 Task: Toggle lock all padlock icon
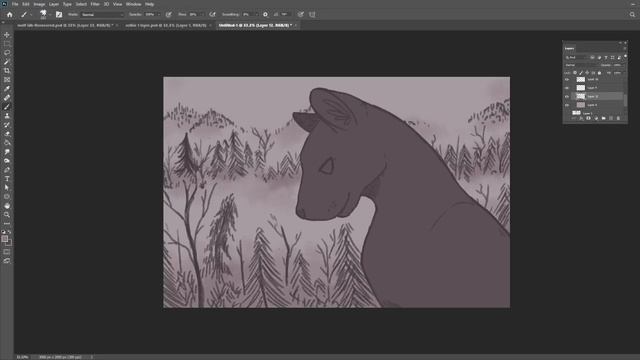tap(599, 73)
